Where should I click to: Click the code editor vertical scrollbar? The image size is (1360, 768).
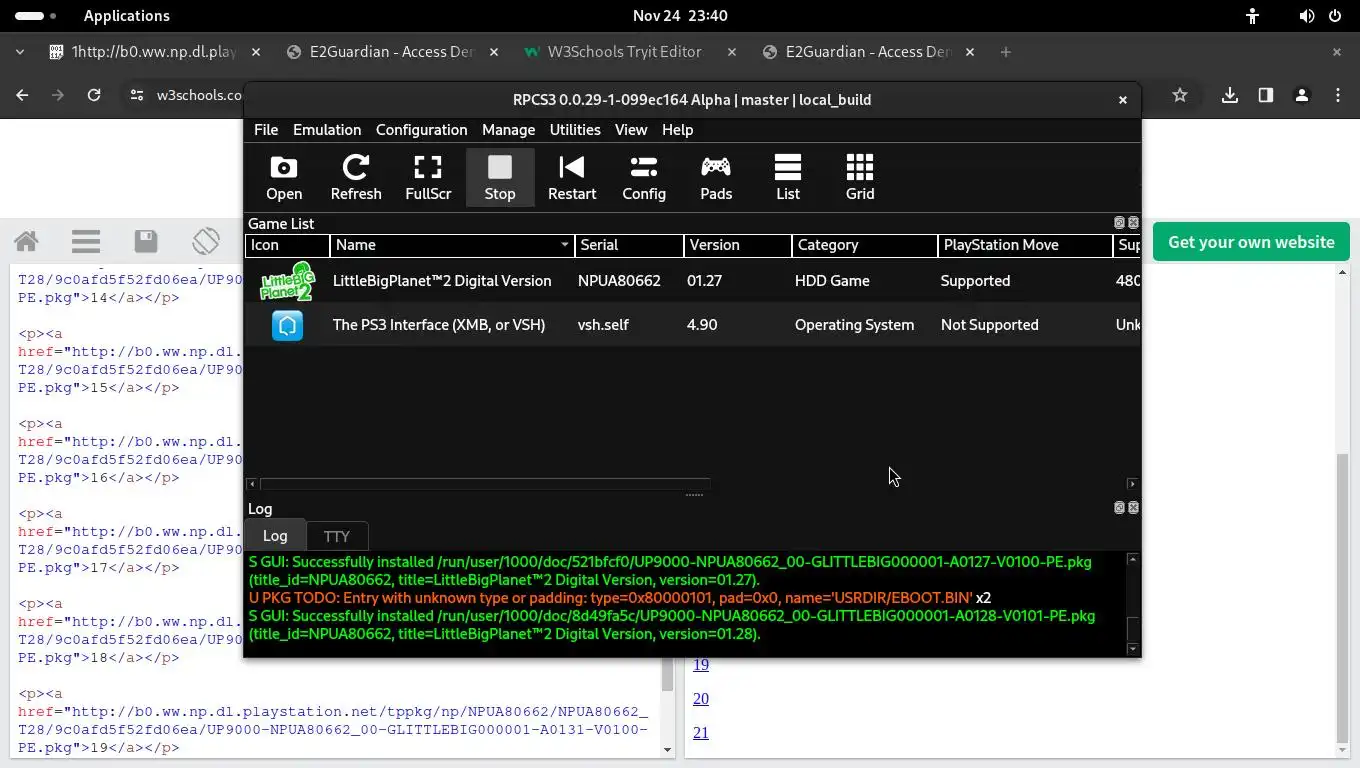pyautogui.click(x=668, y=675)
